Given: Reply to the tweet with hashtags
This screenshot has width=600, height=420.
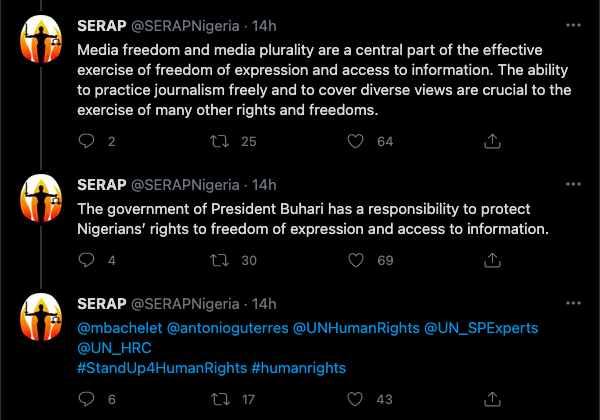Looking at the screenshot, I should pos(86,400).
